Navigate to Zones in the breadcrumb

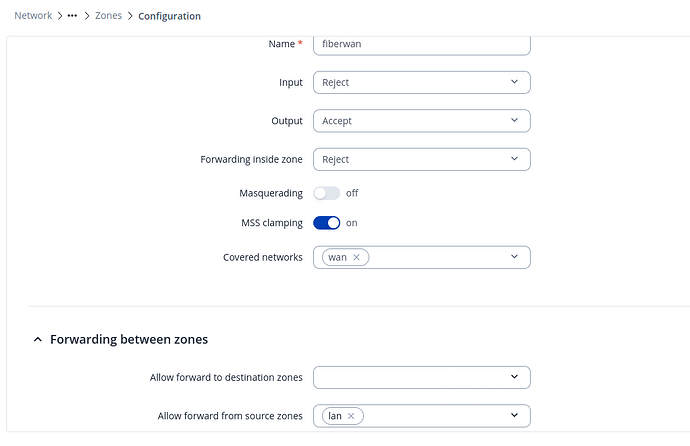(x=109, y=16)
